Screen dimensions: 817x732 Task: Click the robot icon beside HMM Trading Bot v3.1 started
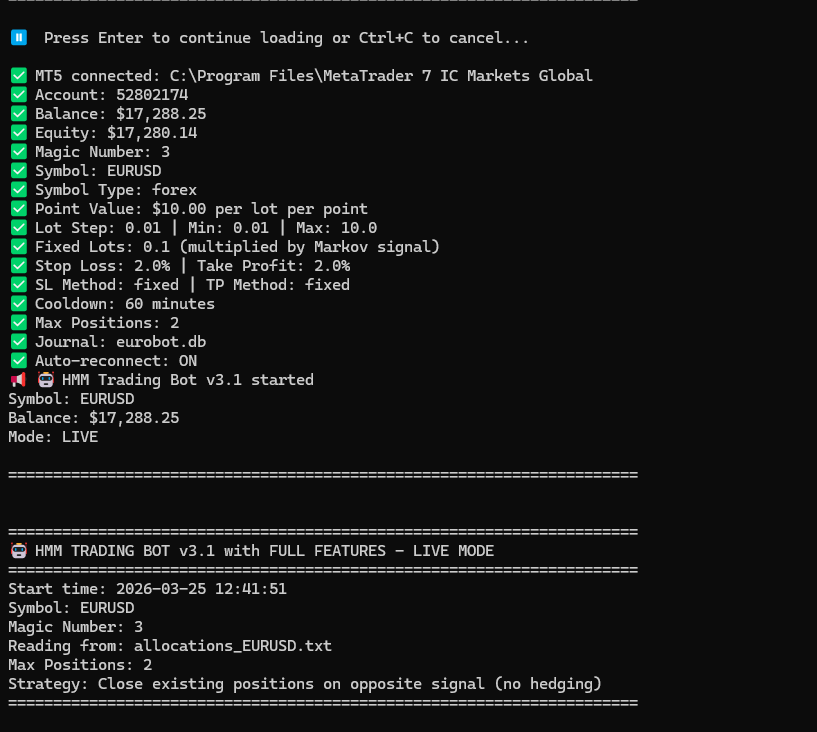coord(45,380)
